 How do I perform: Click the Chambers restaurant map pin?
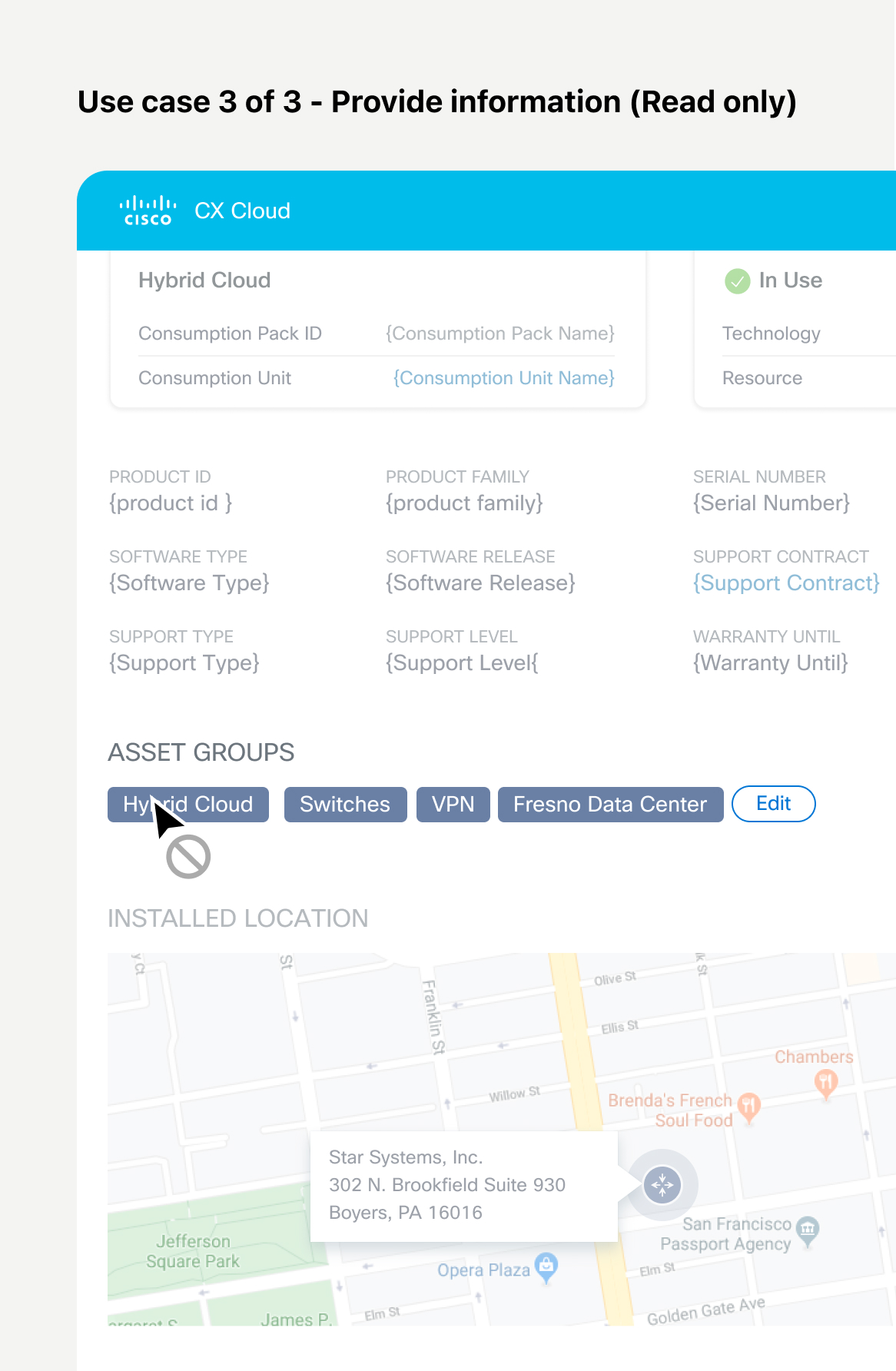pyautogui.click(x=826, y=1082)
